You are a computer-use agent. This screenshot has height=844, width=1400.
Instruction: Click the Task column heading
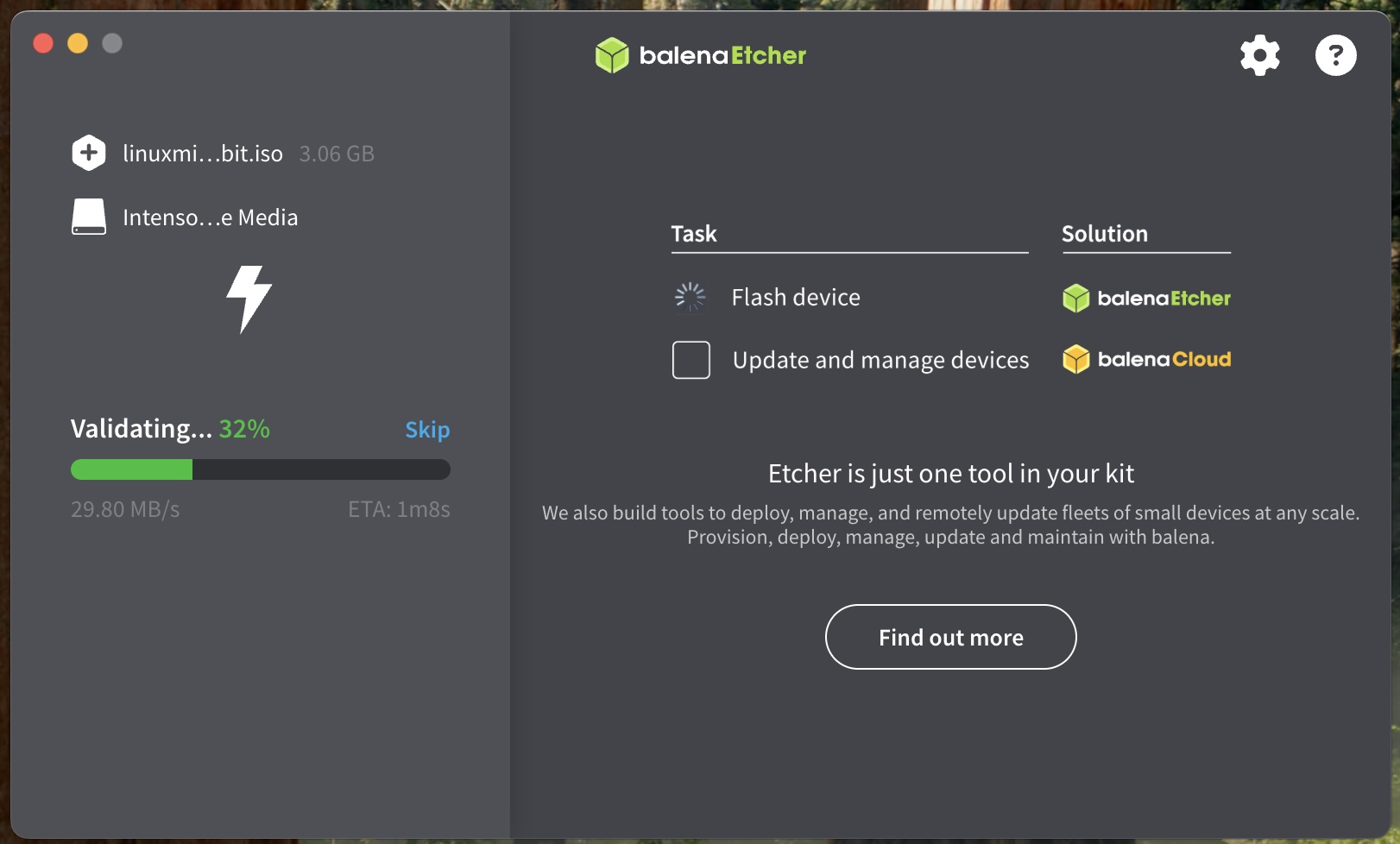[694, 234]
